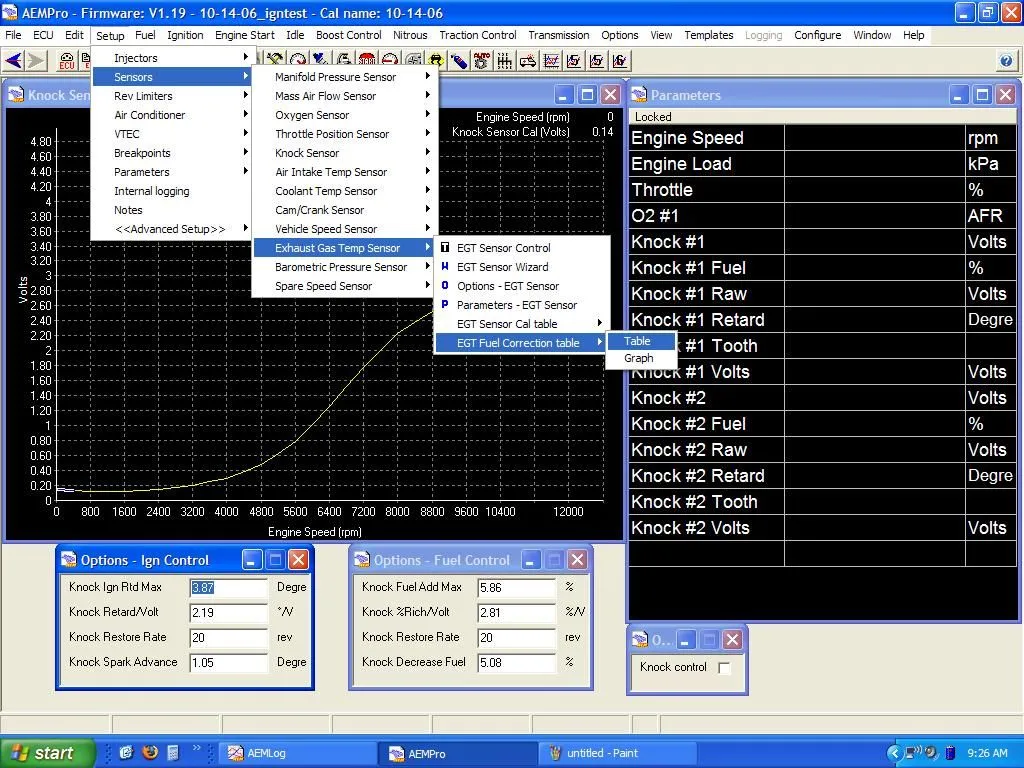Screen dimensions: 1024x768
Task: Launch Firefox from the quick launch bar
Action: (150, 753)
